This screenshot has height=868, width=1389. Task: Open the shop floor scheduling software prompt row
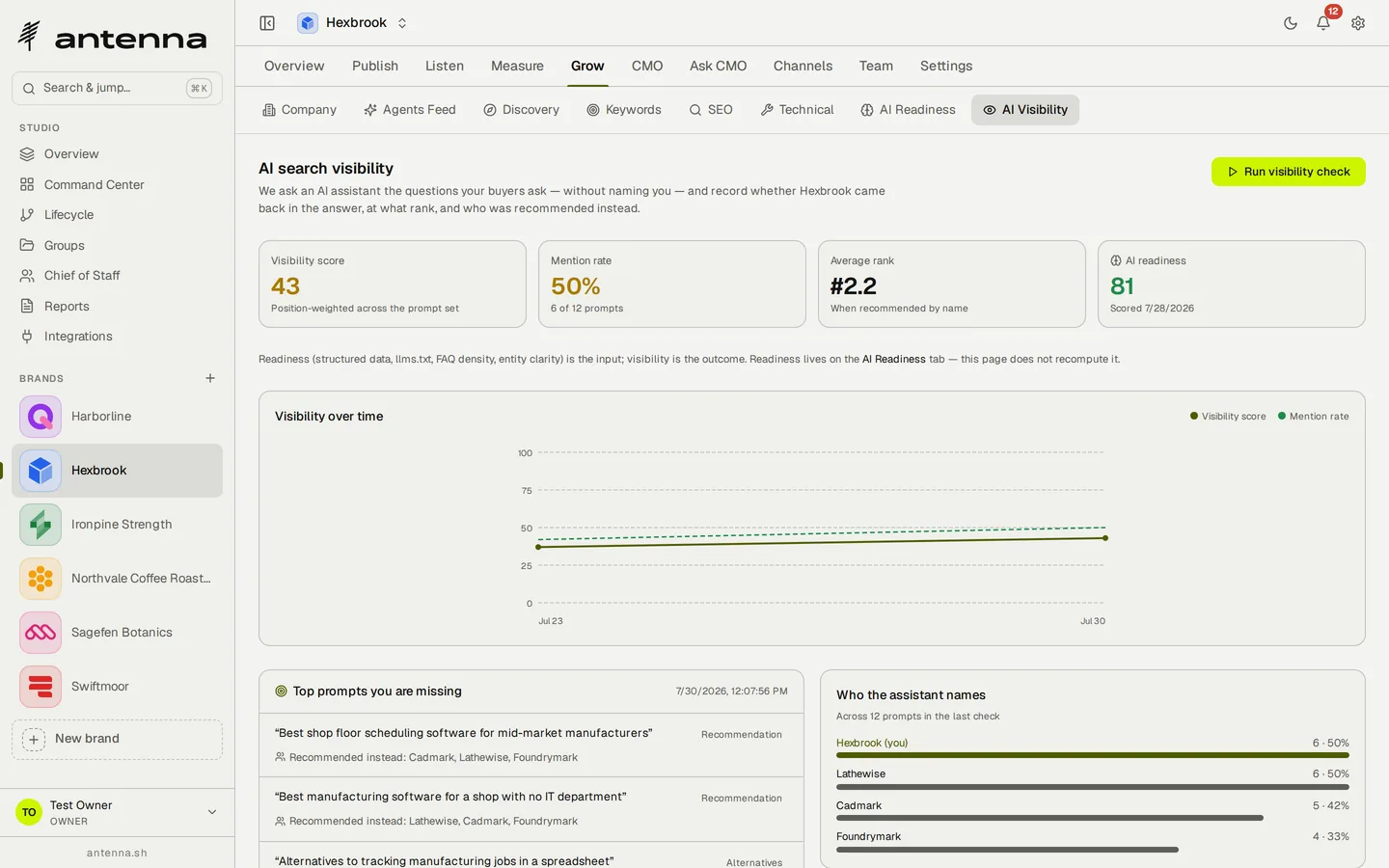pyautogui.click(x=531, y=746)
